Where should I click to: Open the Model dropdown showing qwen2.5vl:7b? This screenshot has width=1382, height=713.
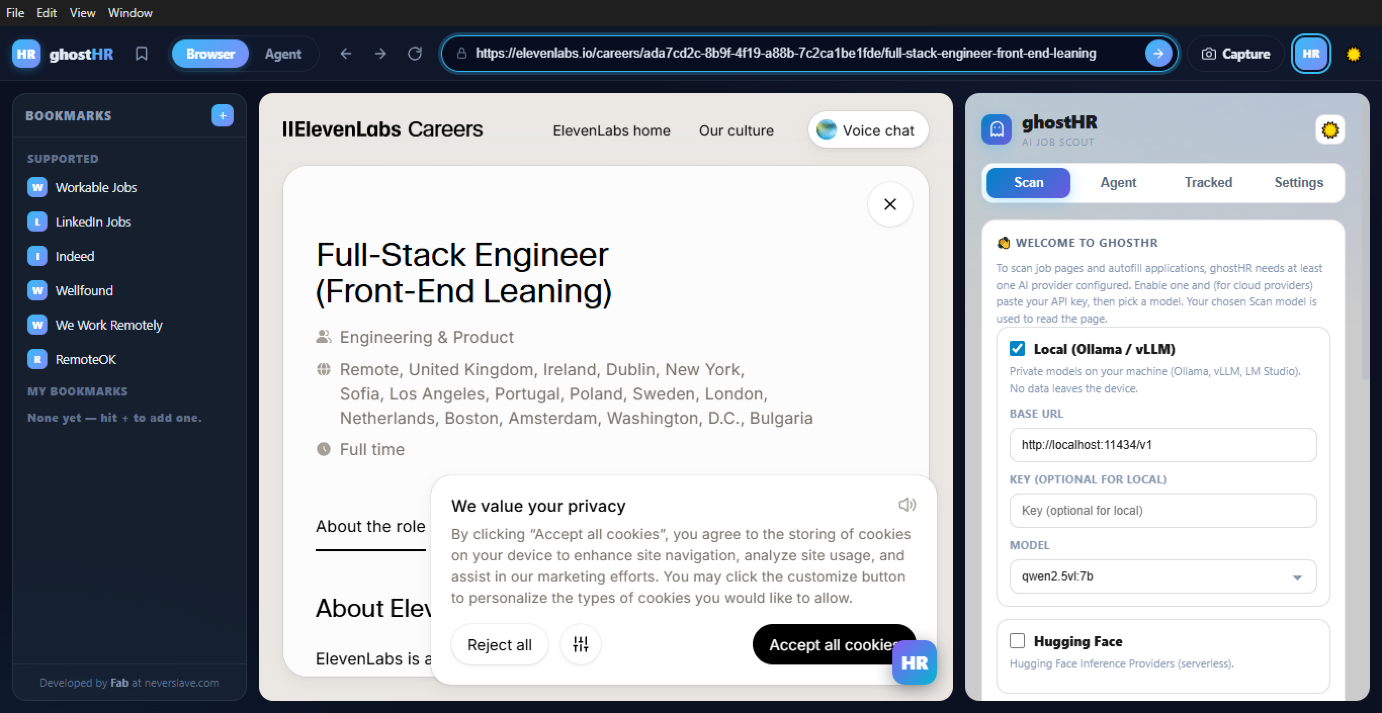[1163, 576]
